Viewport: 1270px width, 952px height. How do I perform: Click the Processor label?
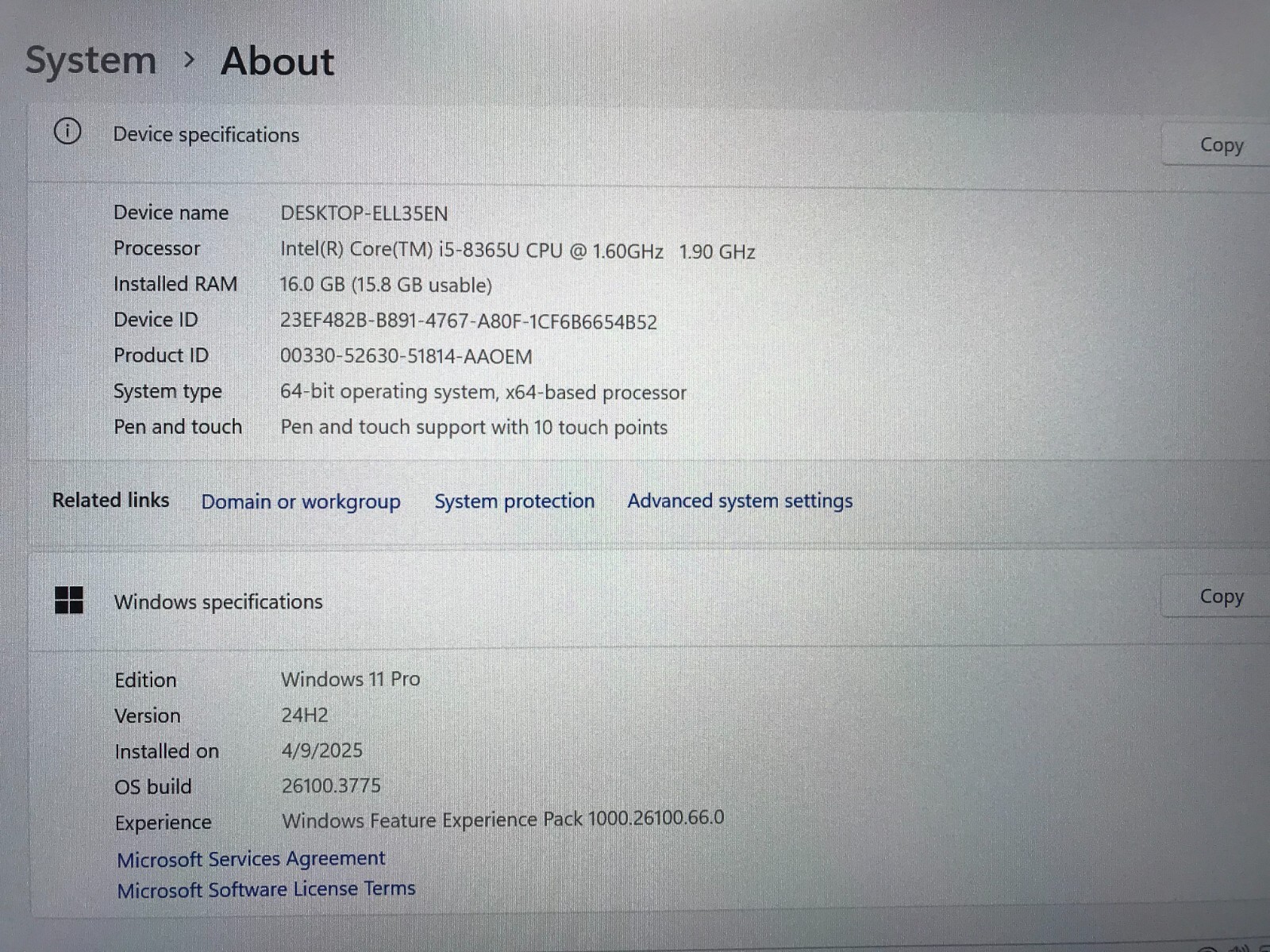point(156,248)
